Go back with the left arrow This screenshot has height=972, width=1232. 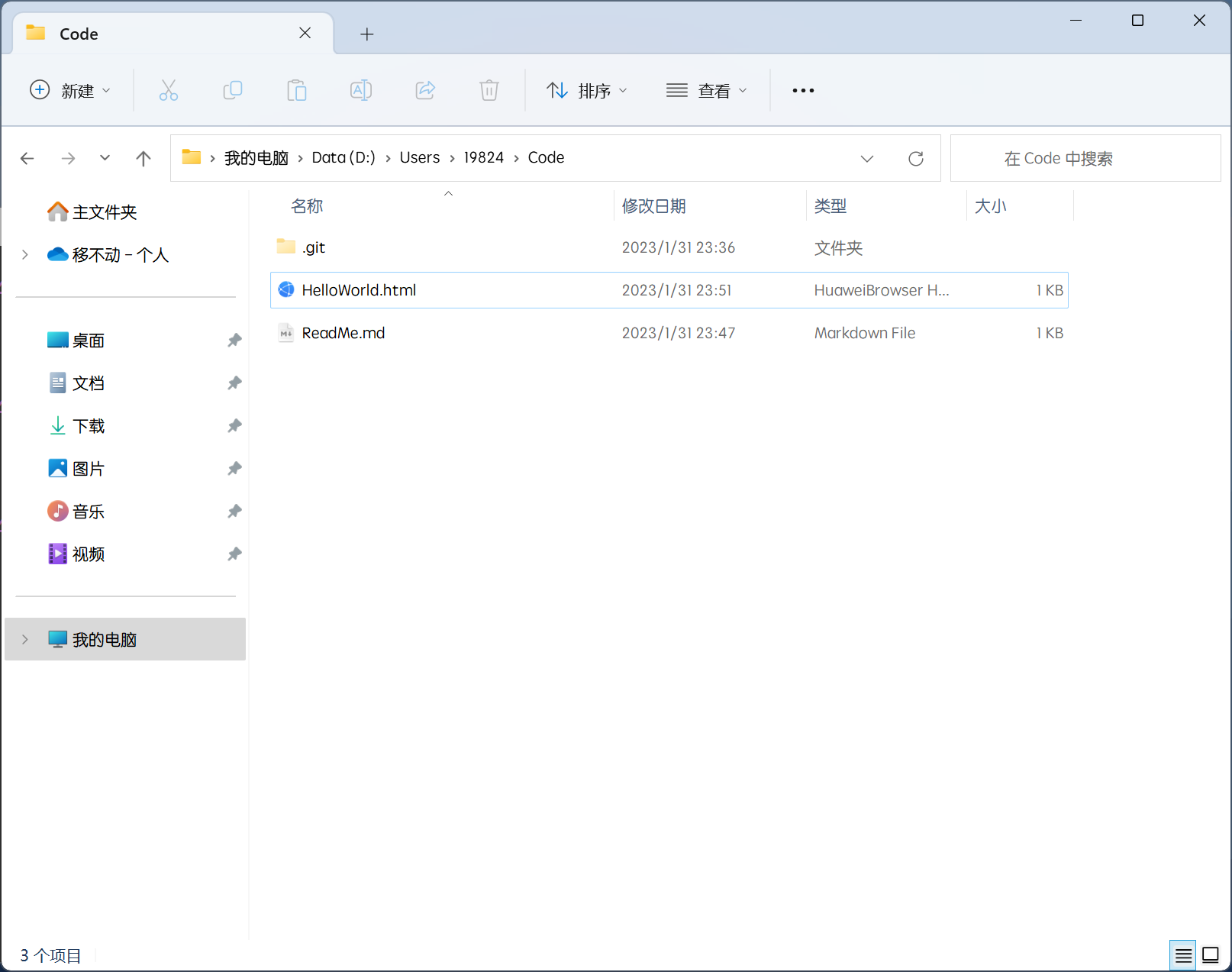click(27, 158)
